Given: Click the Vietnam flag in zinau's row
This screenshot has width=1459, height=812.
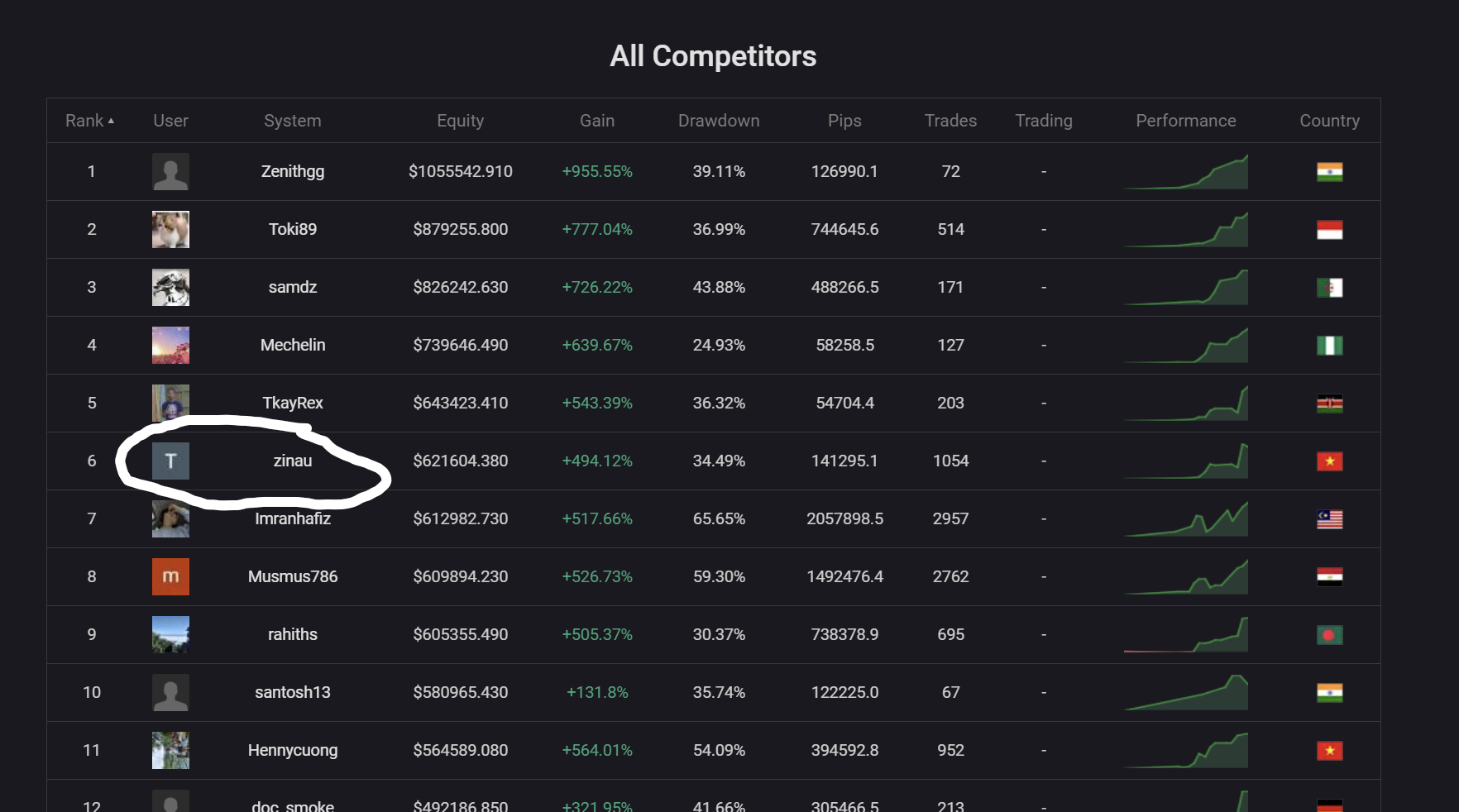Looking at the screenshot, I should [1329, 461].
